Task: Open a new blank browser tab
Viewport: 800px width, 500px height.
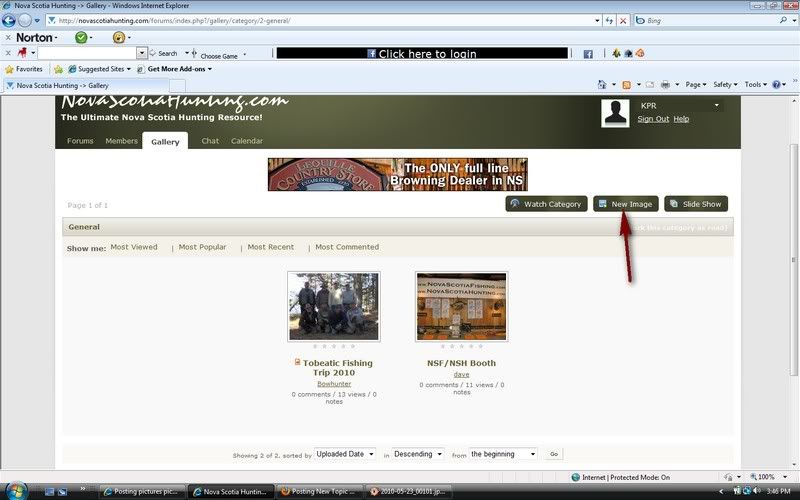Action: coord(177,86)
